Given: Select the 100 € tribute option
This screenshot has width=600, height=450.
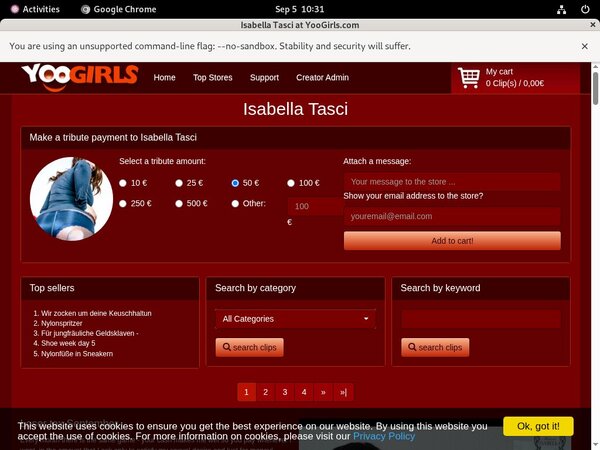Looking at the screenshot, I should 292,183.
